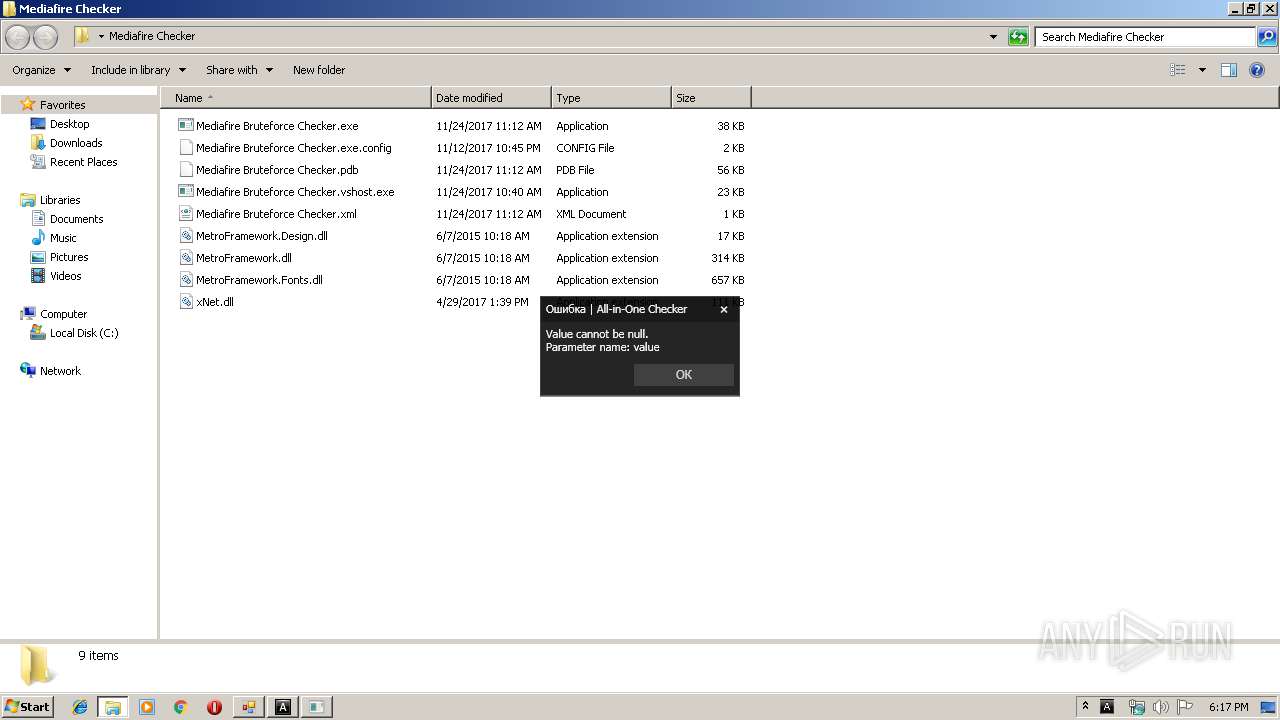Open the breadcrumb root dropdown arrow

(101, 36)
